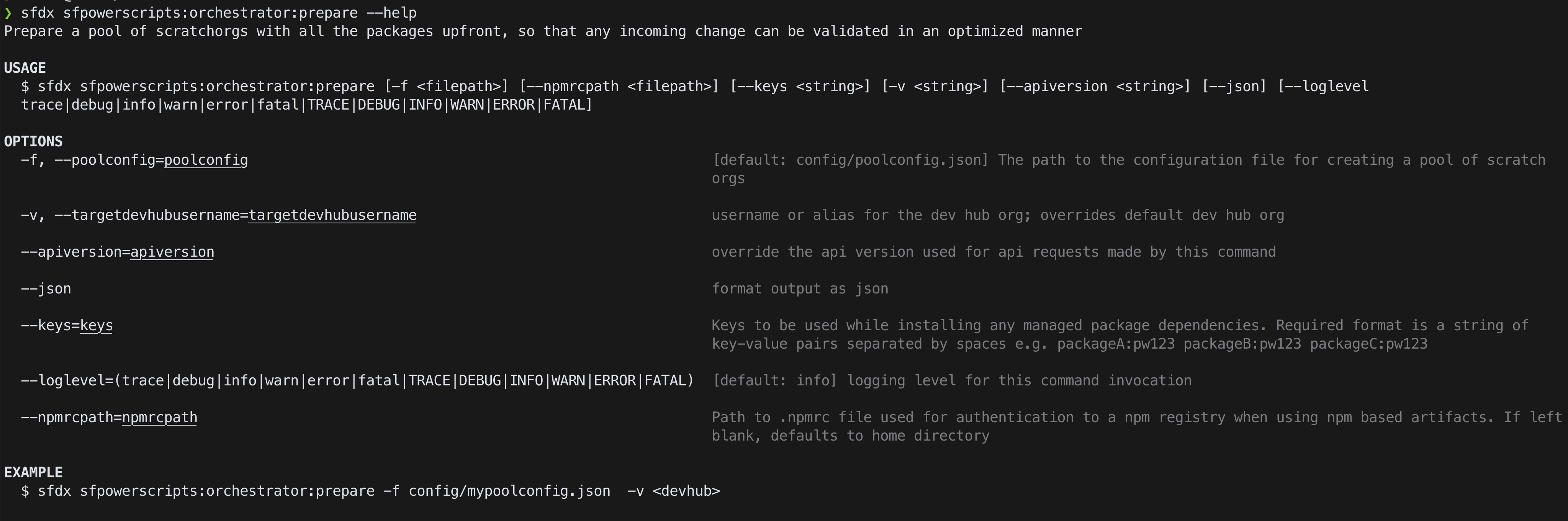
Task: Click the underlined targetdevhubusername argument
Action: pos(332,215)
